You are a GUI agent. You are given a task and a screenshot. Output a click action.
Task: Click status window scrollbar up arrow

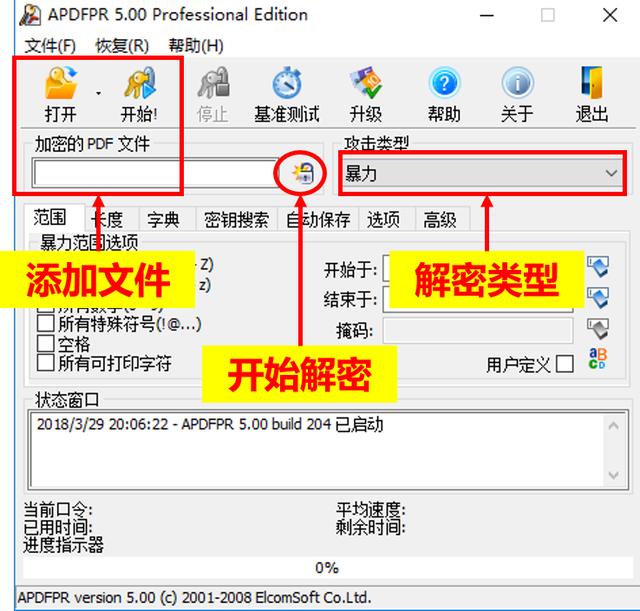[x=613, y=427]
